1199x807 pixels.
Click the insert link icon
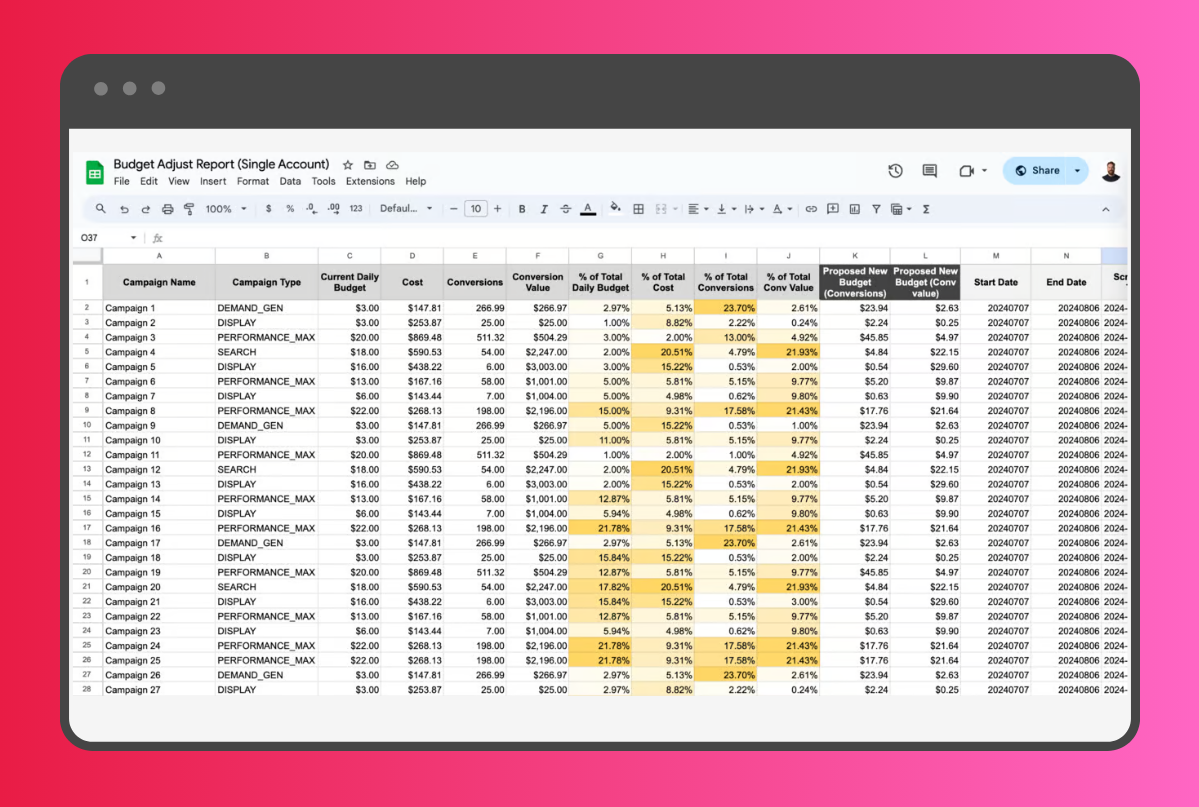coord(811,209)
